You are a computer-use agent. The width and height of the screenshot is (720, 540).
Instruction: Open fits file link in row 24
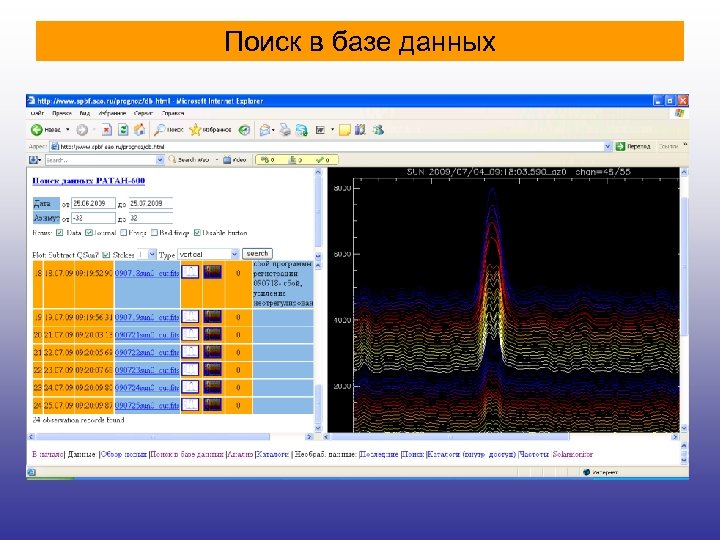pyautogui.click(x=147, y=405)
